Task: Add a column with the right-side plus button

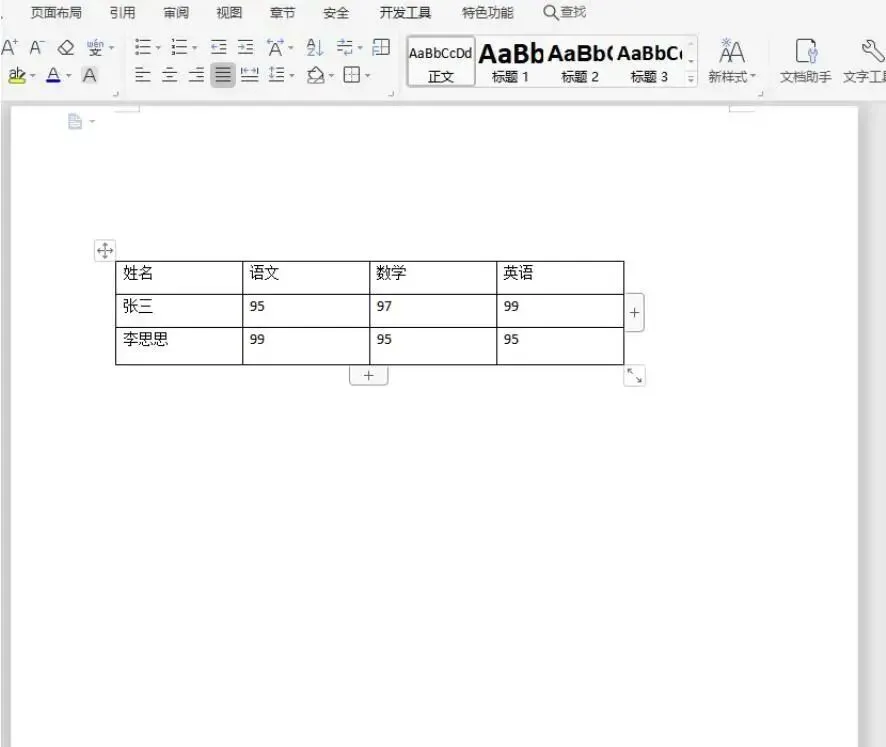Action: (635, 312)
